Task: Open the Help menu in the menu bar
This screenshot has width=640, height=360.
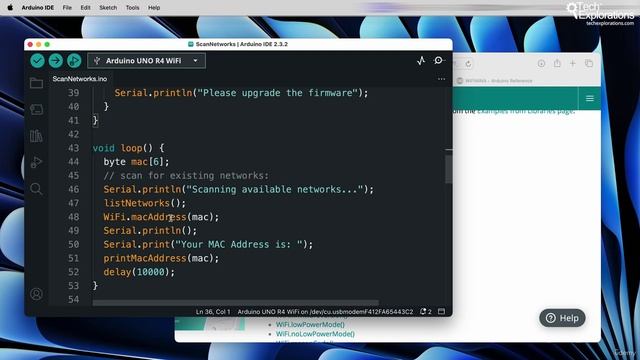Action: [x=154, y=7]
